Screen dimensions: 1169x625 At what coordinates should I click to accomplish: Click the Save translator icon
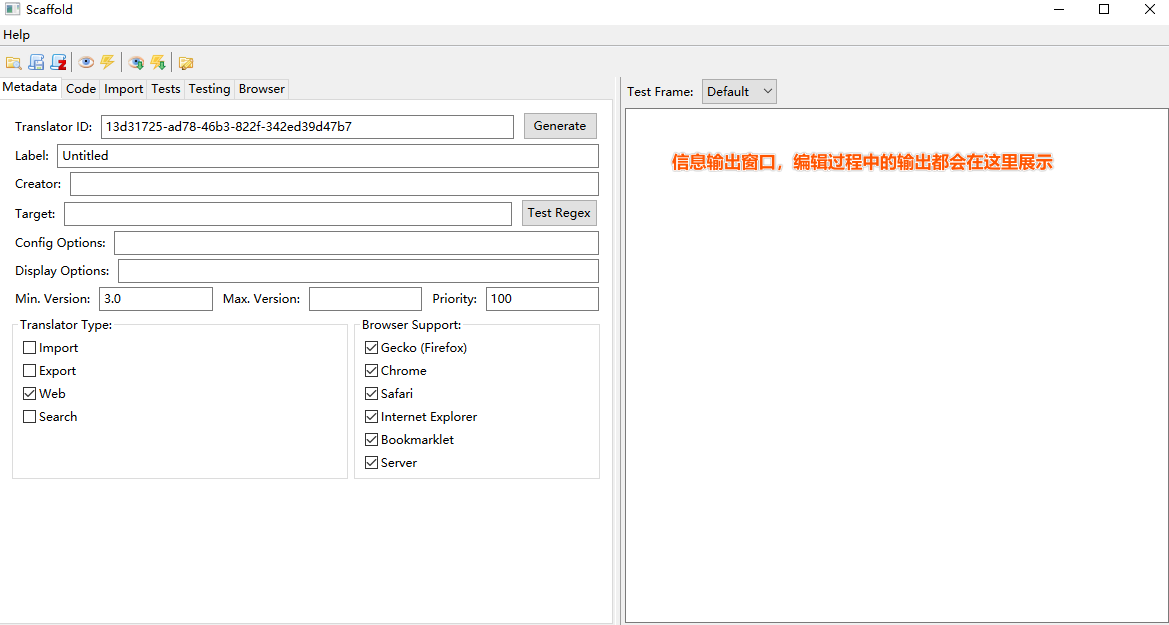coord(36,62)
